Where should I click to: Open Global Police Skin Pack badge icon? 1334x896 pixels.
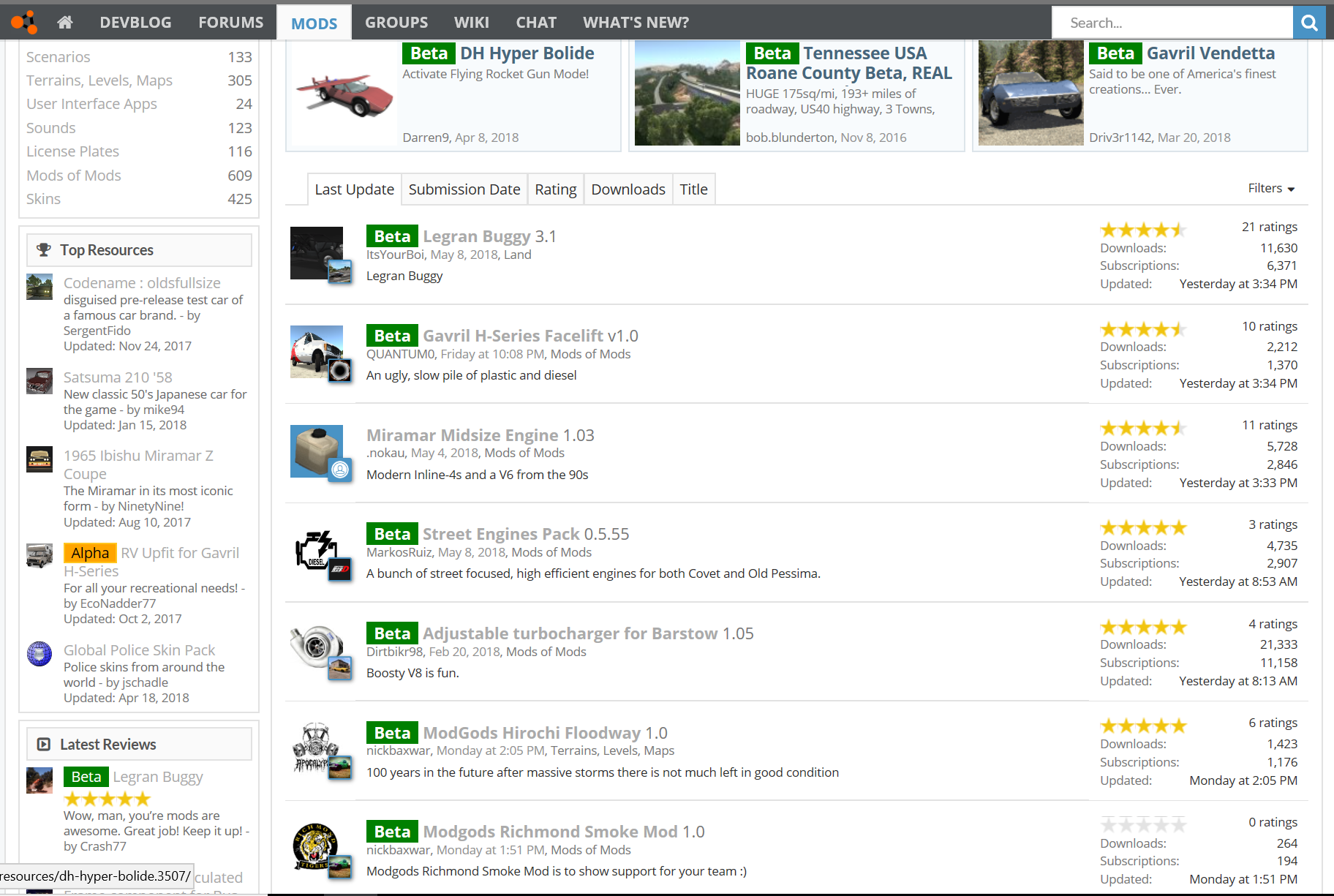pos(39,653)
